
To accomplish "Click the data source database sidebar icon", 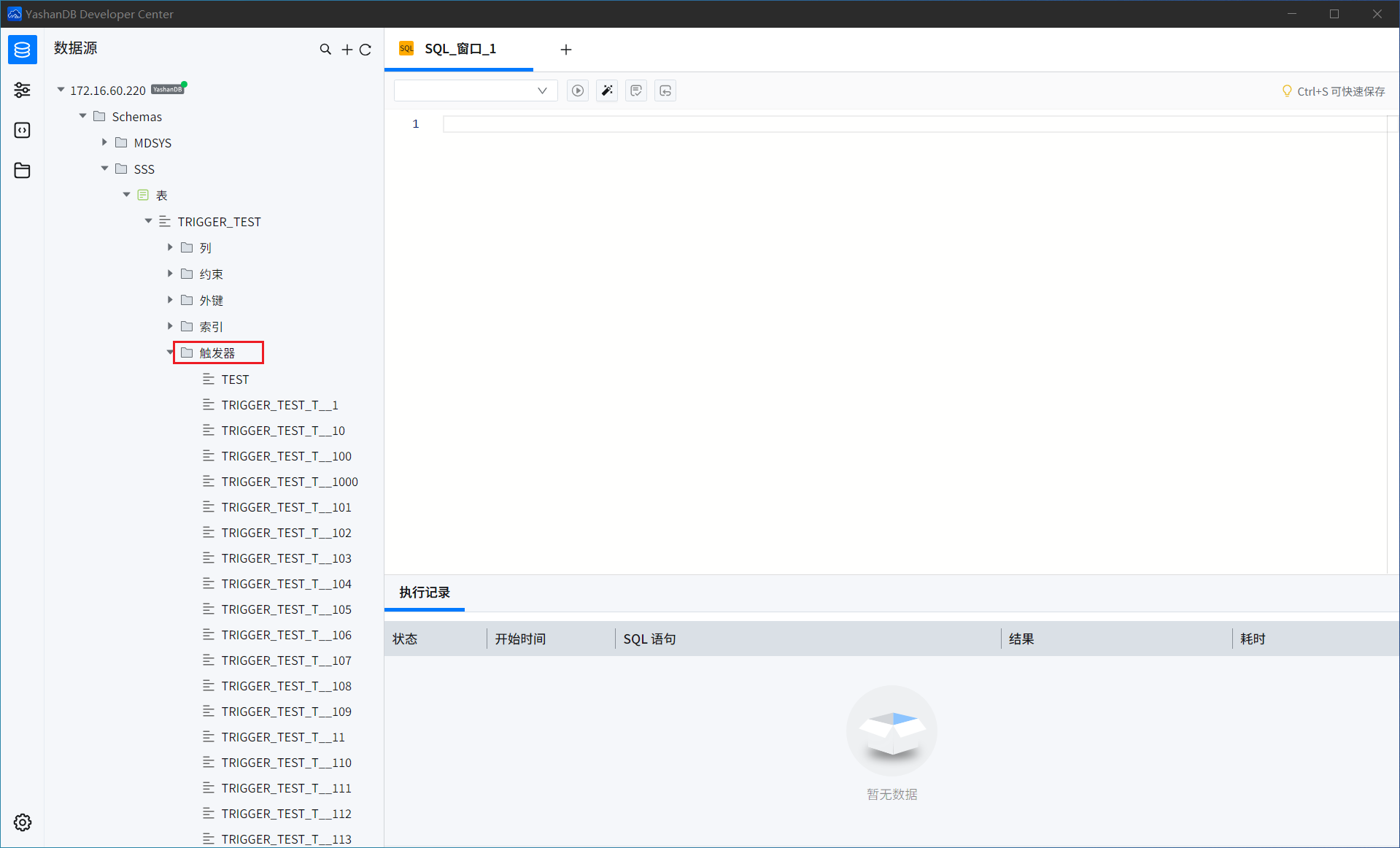I will (22, 50).
